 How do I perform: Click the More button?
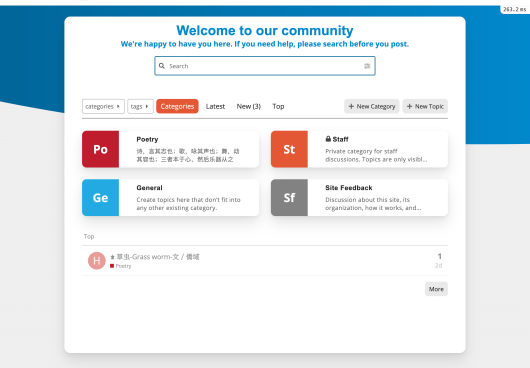point(436,289)
